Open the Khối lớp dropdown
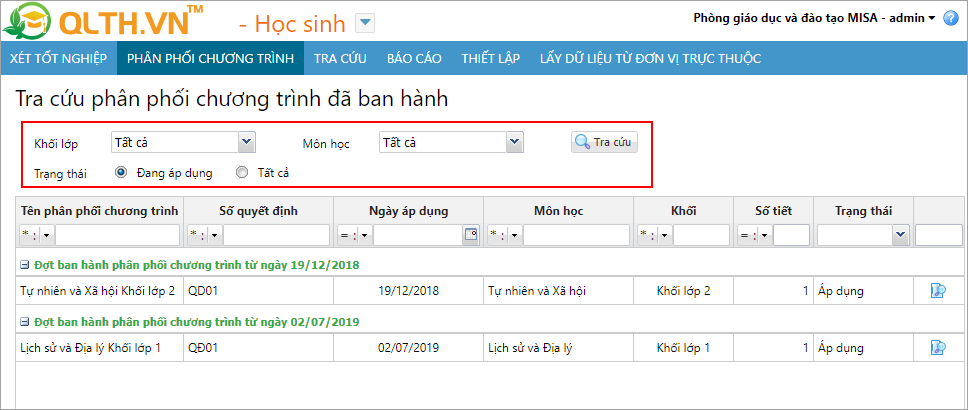The image size is (968, 410). coord(246,142)
